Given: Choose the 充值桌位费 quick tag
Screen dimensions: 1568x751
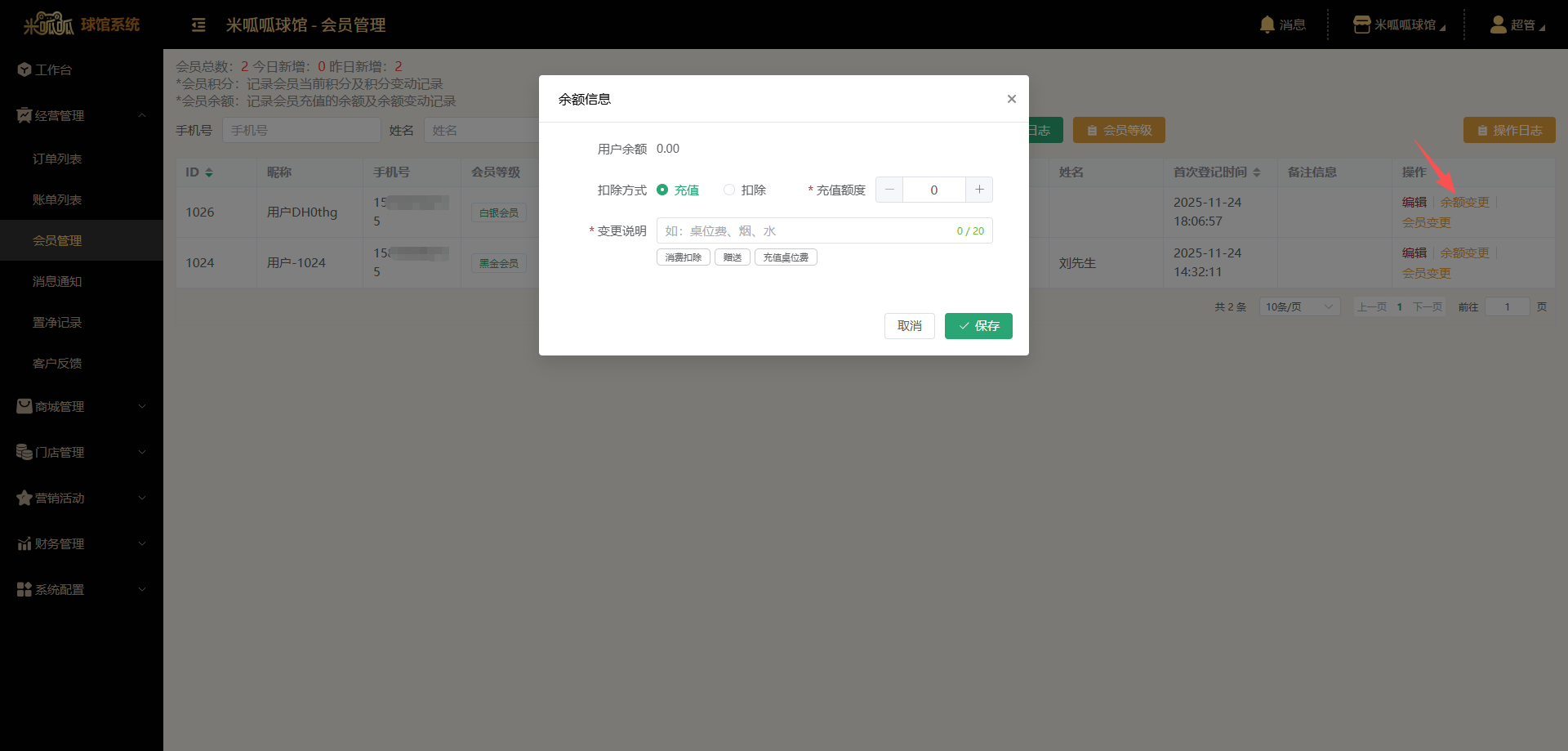Looking at the screenshot, I should pyautogui.click(x=785, y=257).
